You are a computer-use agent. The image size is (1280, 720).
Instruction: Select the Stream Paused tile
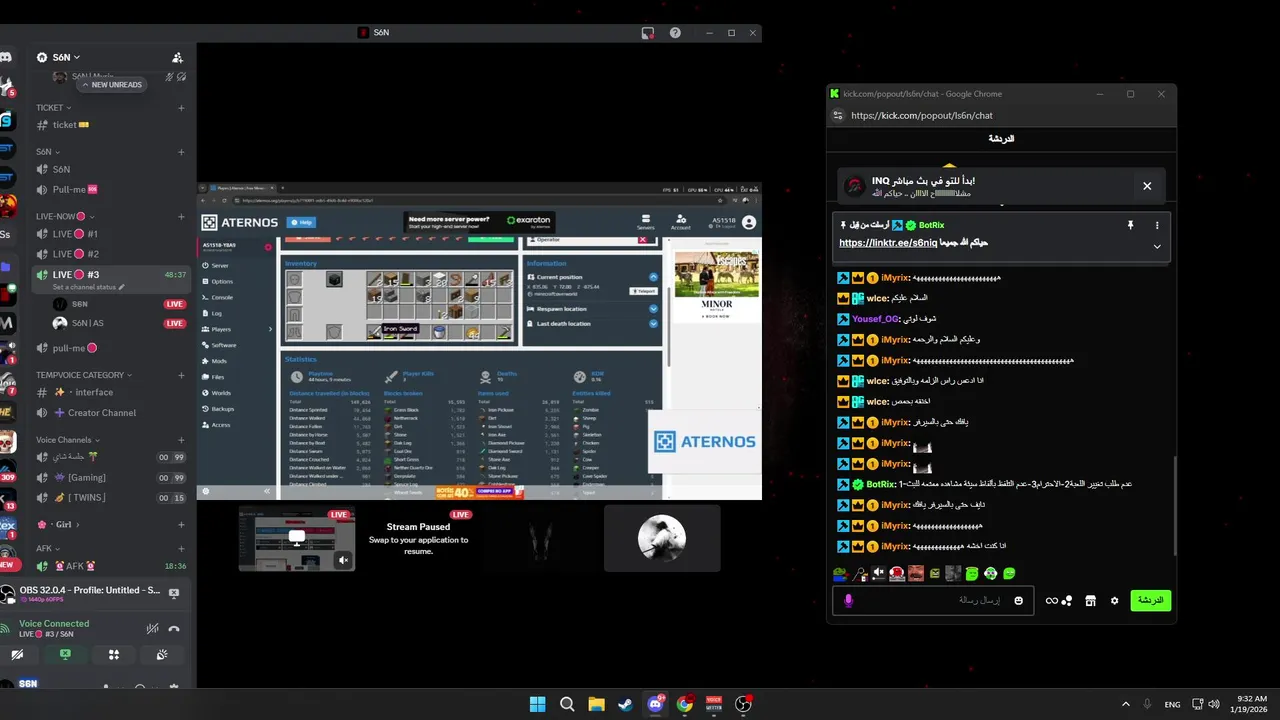[418, 538]
